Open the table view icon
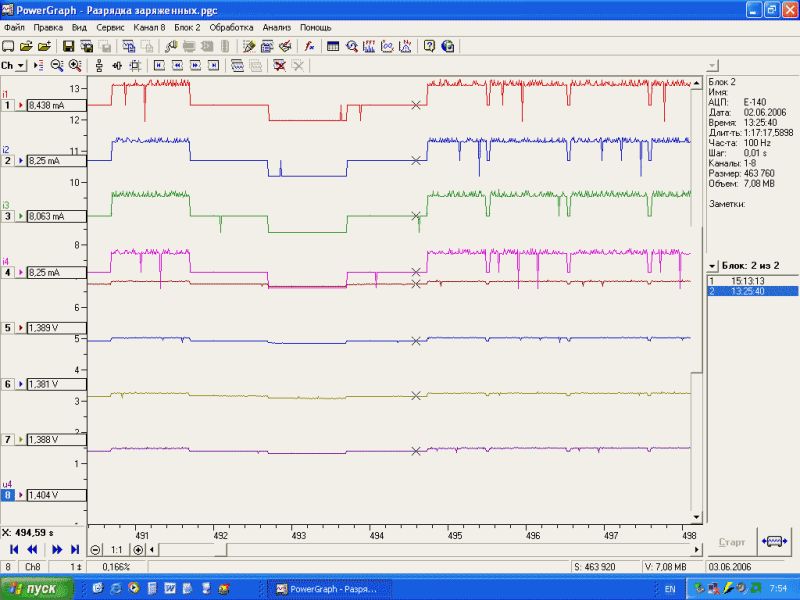This screenshot has width=800, height=600. click(333, 46)
